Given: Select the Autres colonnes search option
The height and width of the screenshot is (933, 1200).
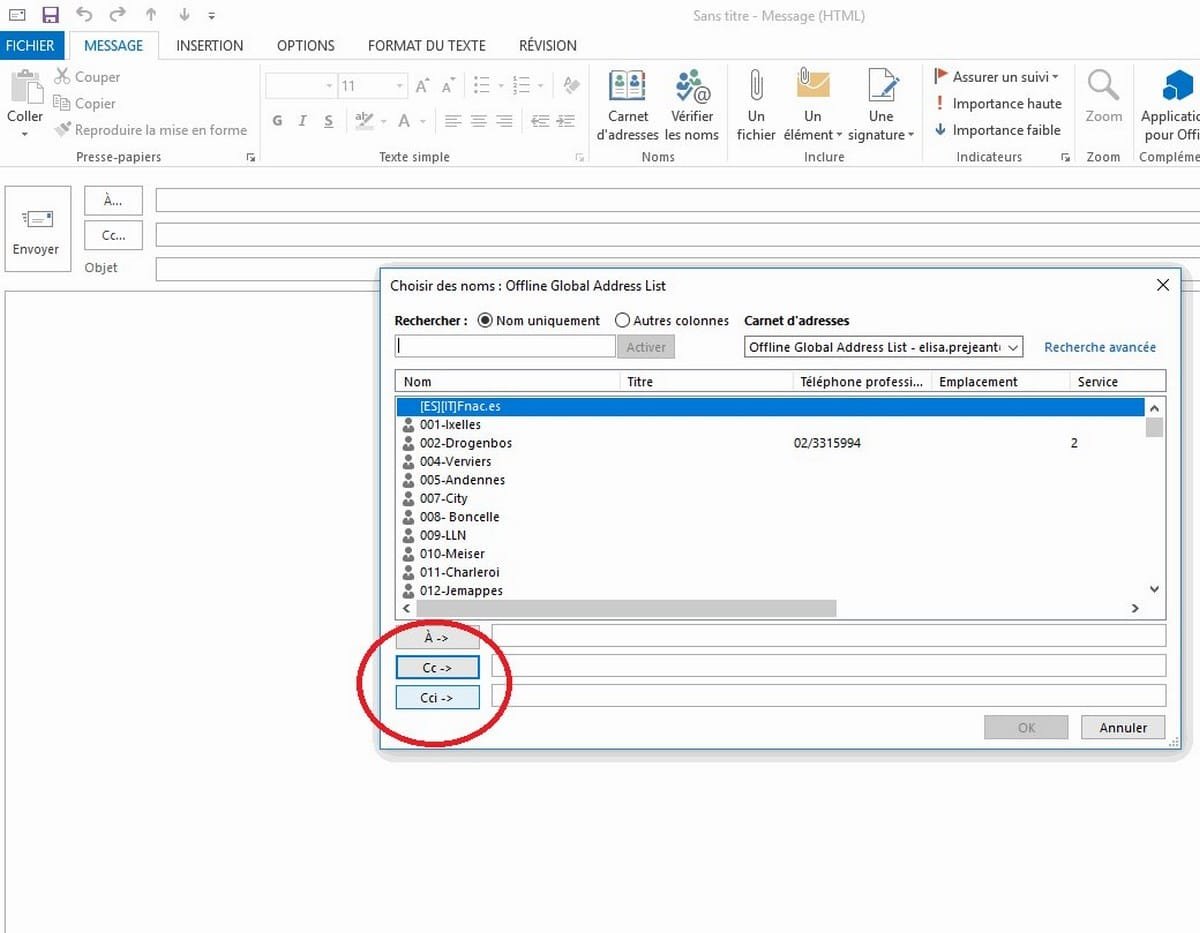Looking at the screenshot, I should pos(623,321).
